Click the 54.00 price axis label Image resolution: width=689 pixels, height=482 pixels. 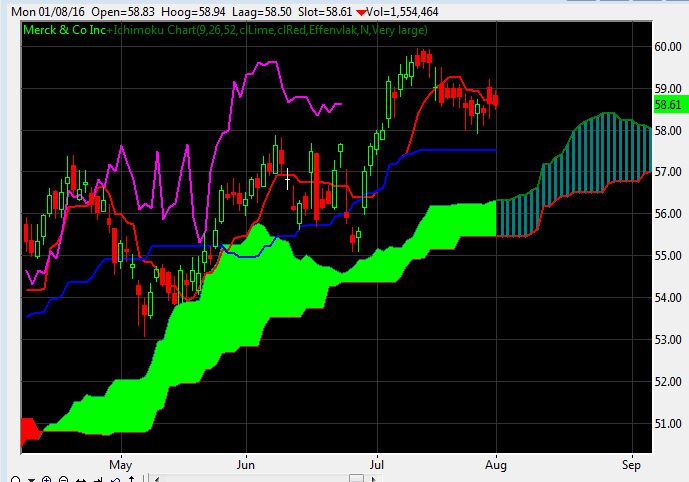click(x=668, y=298)
